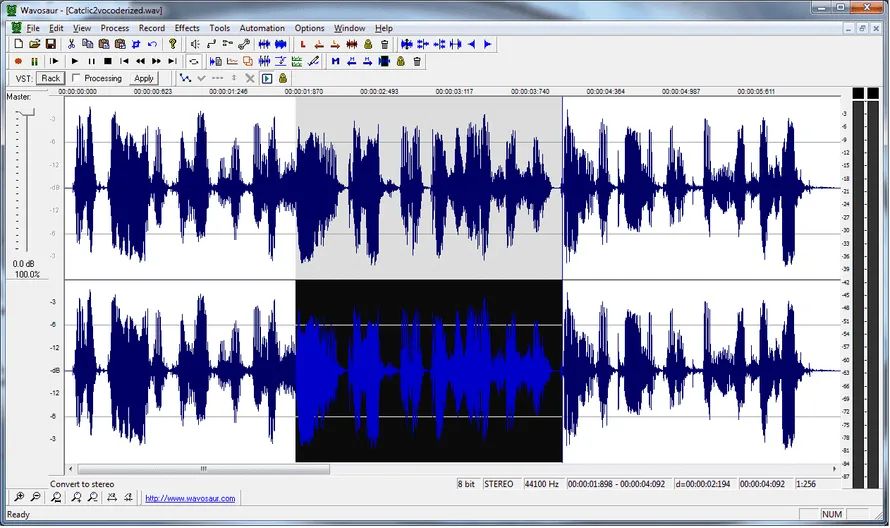Open the VST Rack button

51,78
